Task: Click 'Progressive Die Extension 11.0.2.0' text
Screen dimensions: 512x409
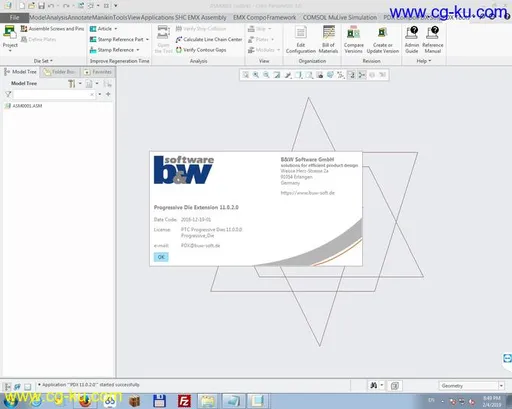Action: (x=196, y=207)
